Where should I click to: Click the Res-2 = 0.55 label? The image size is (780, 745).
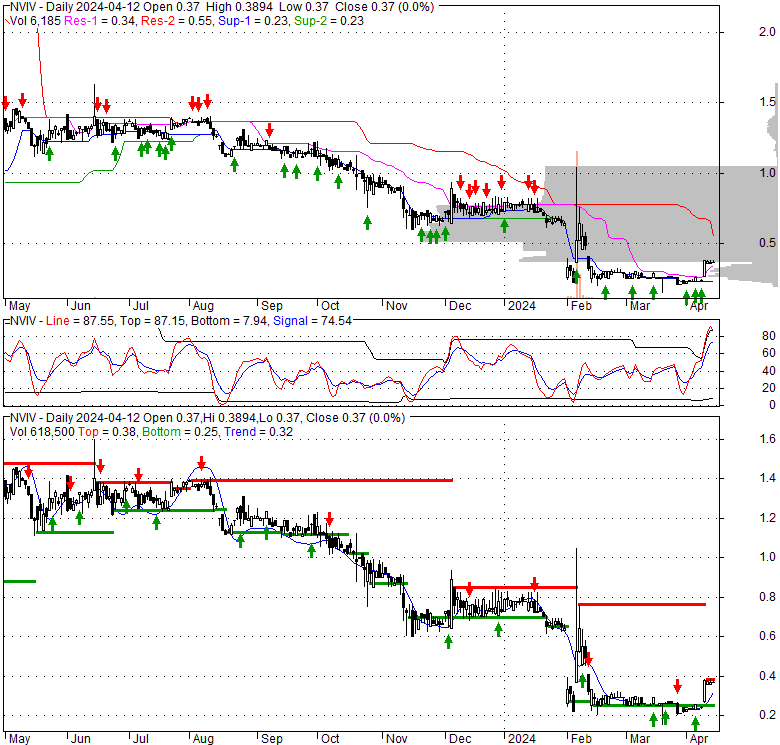[178, 21]
